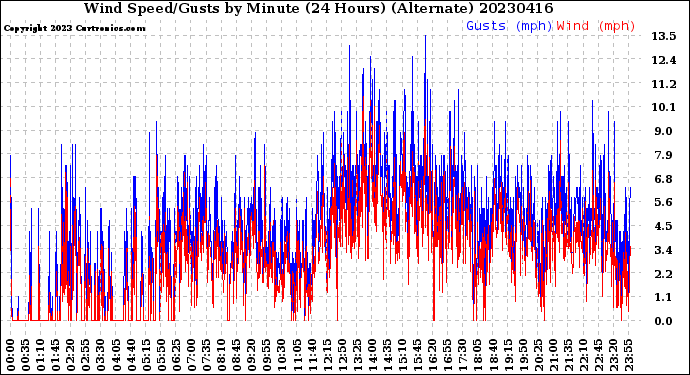This screenshot has height=375, width=690.
Task: Click the 04:40 time axis label
Action: [x=131, y=355]
